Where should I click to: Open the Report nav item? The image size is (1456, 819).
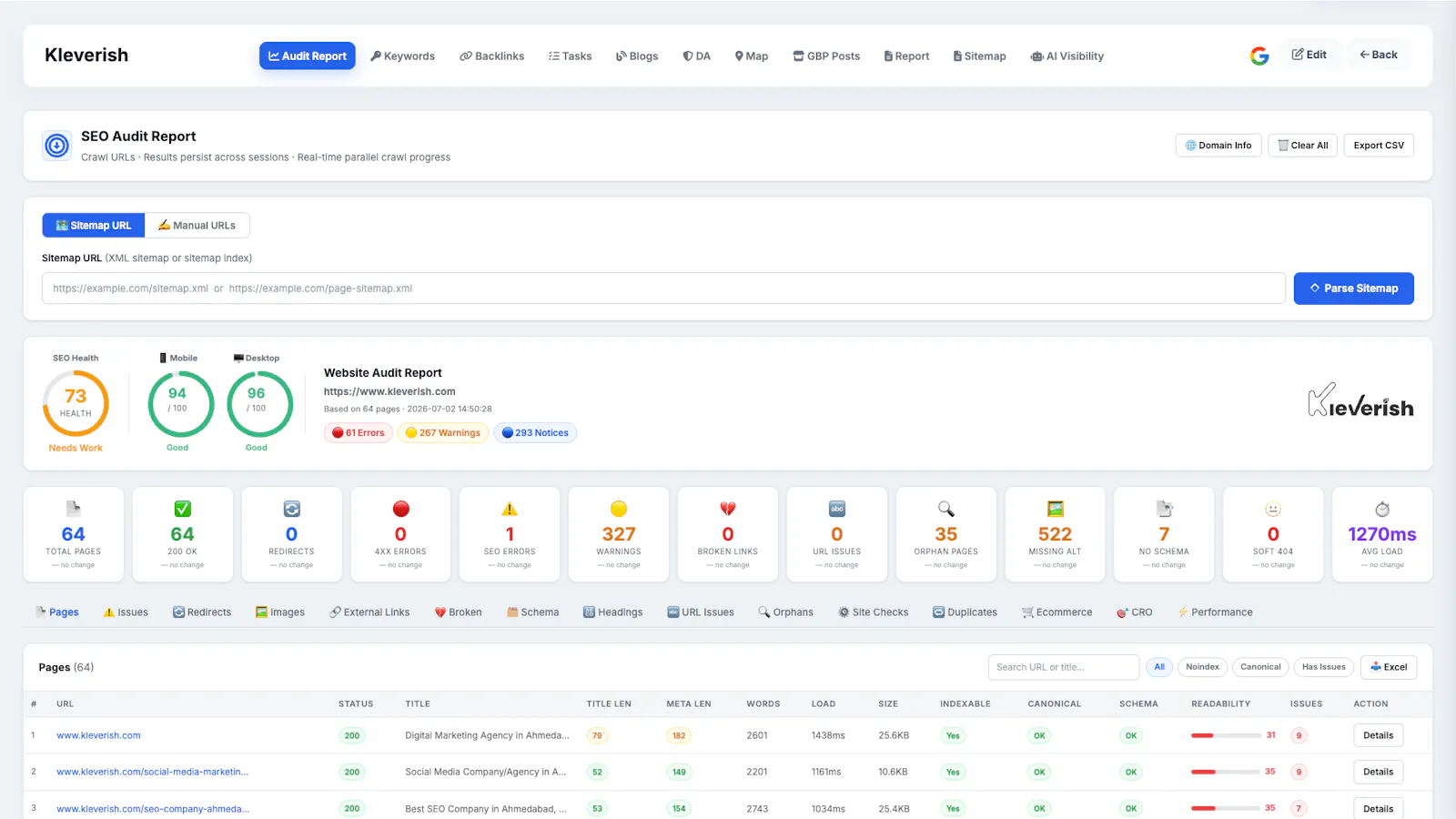pyautogui.click(x=907, y=56)
